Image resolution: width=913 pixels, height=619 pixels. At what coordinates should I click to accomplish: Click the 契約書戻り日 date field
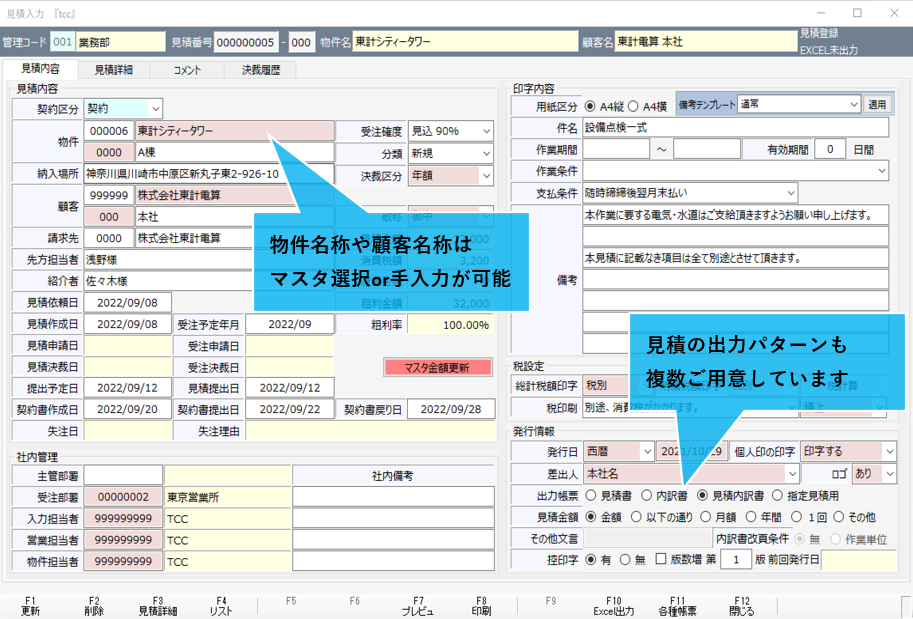pyautogui.click(x=451, y=409)
